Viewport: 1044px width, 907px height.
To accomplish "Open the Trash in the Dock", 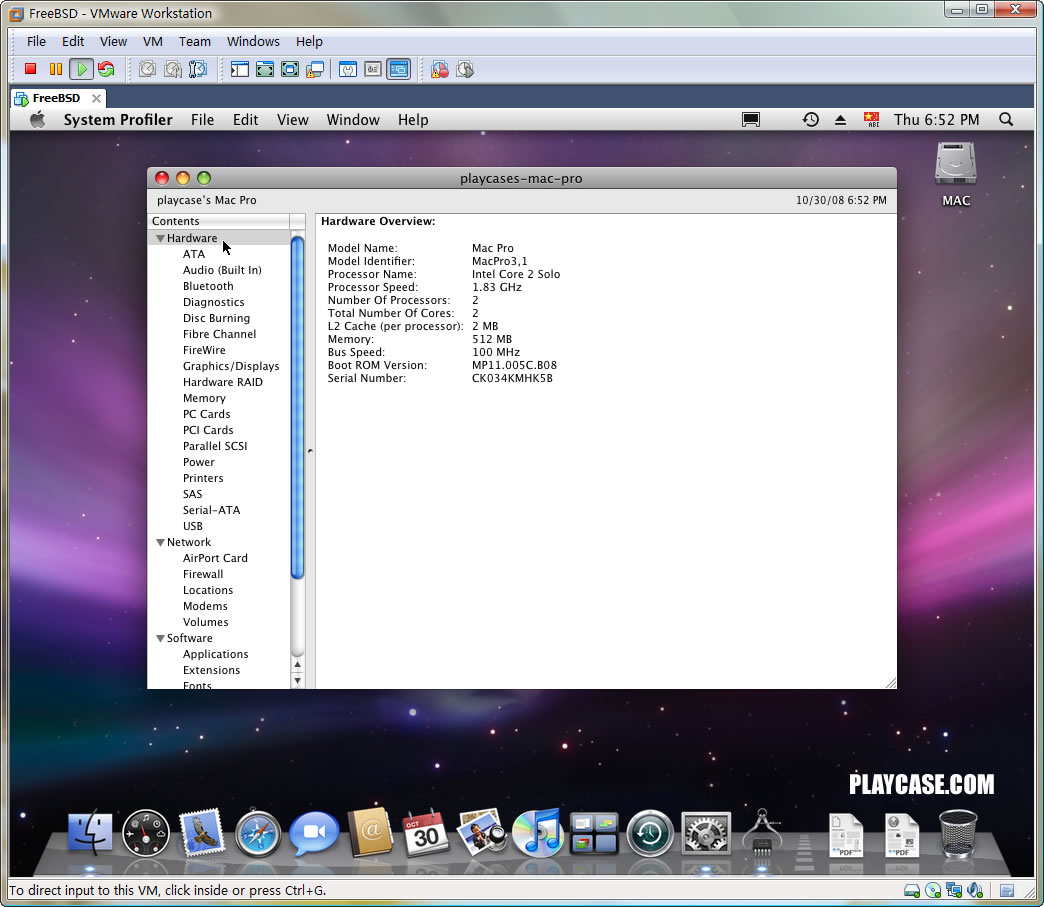I will (x=957, y=832).
